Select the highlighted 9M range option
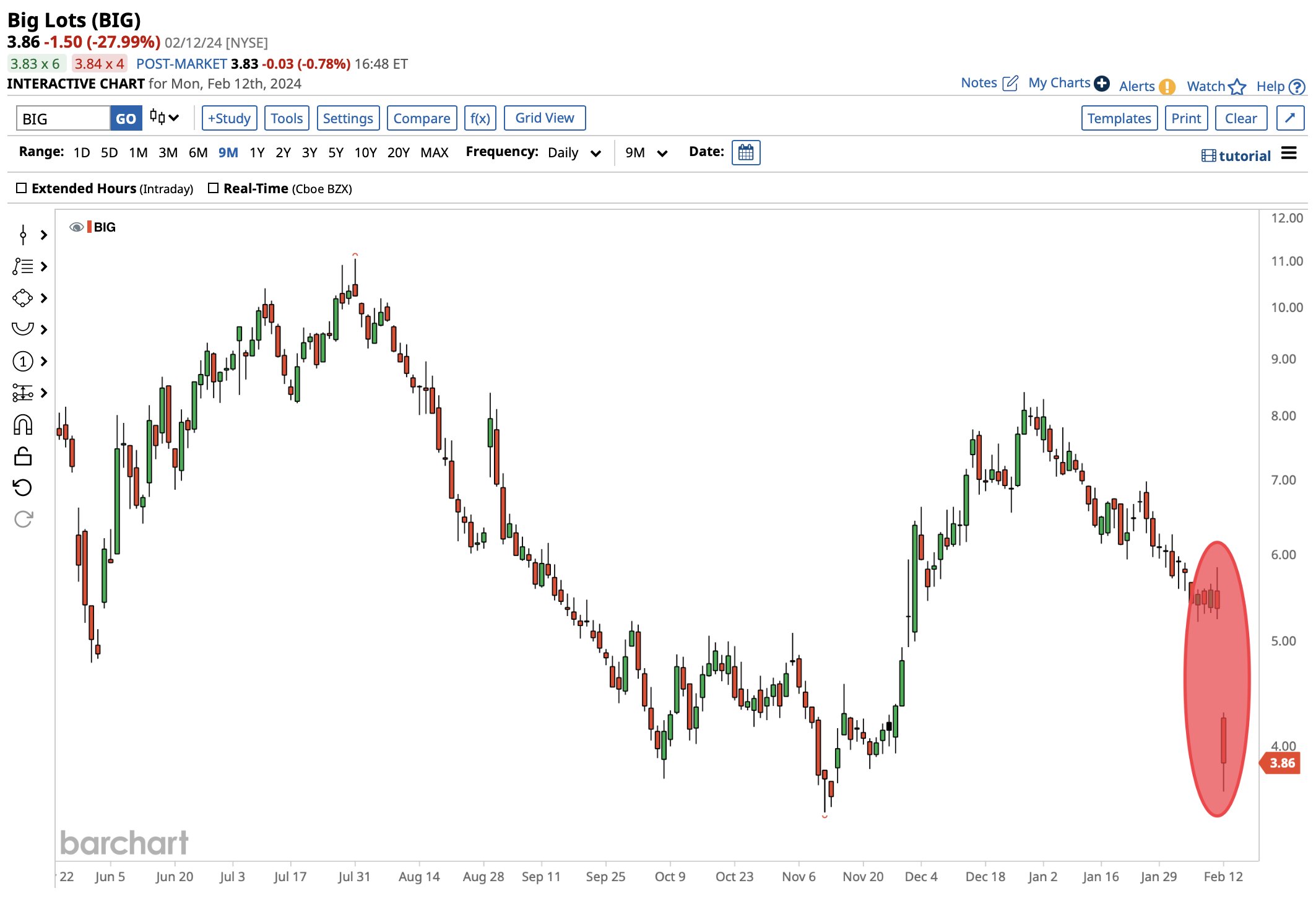Image resolution: width=1316 pixels, height=909 pixels. (x=228, y=152)
